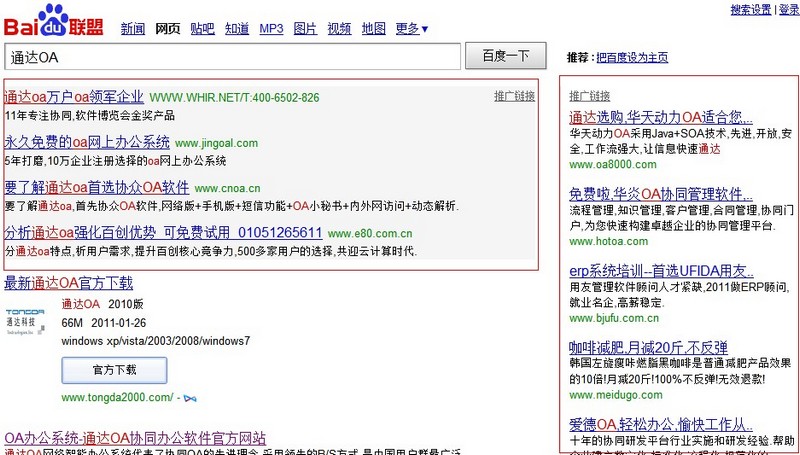This screenshot has height=455, width=800.
Task: Open the 新闻 news tab
Action: pyautogui.click(x=133, y=29)
